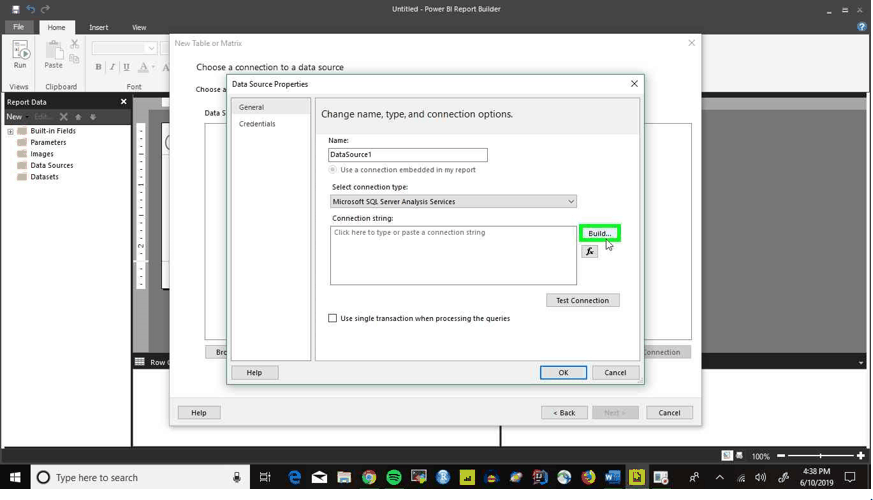The height and width of the screenshot is (500, 873).
Task: Open Firefox from taskbar
Action: click(588, 477)
